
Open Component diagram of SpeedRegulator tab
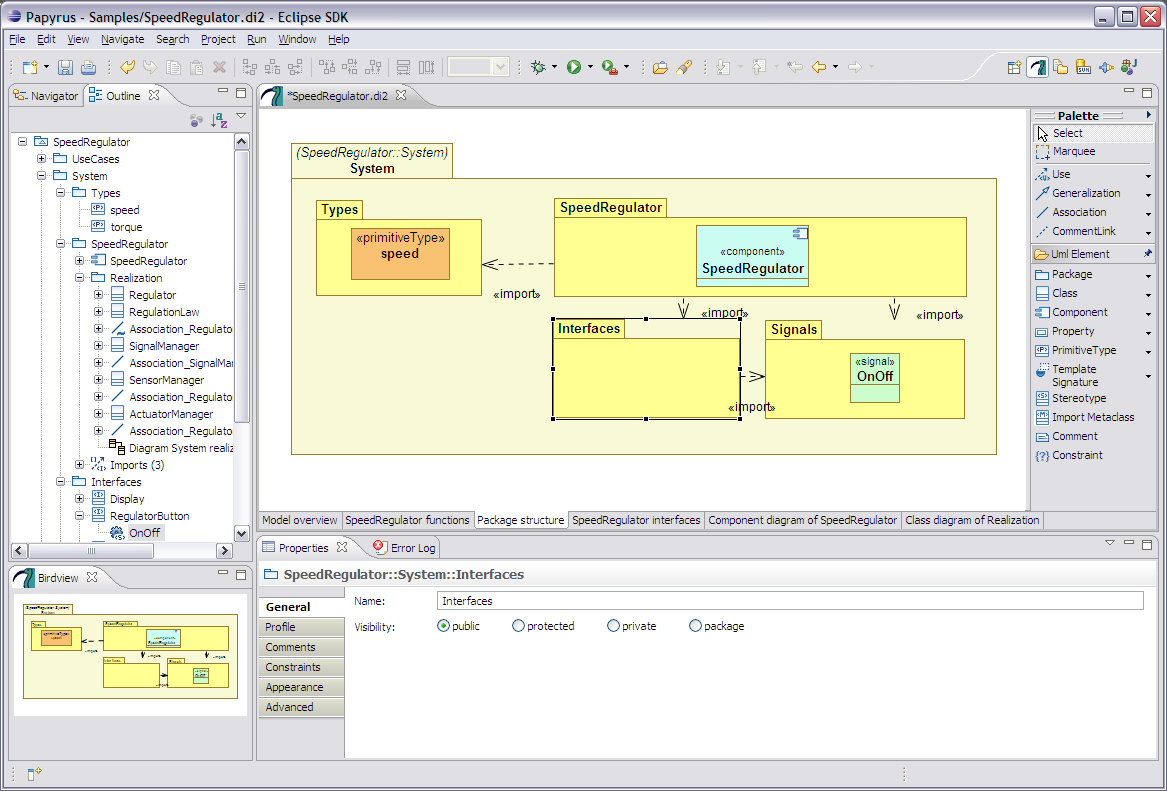click(802, 520)
